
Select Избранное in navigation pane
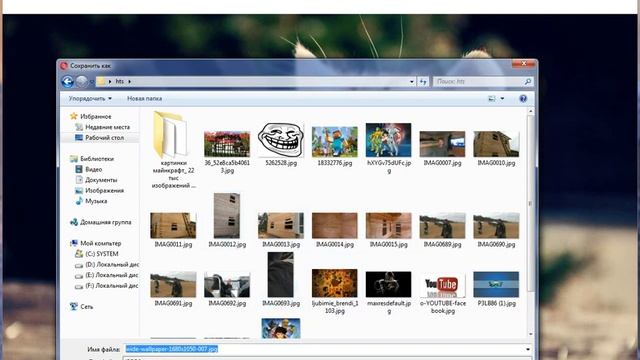(91, 116)
